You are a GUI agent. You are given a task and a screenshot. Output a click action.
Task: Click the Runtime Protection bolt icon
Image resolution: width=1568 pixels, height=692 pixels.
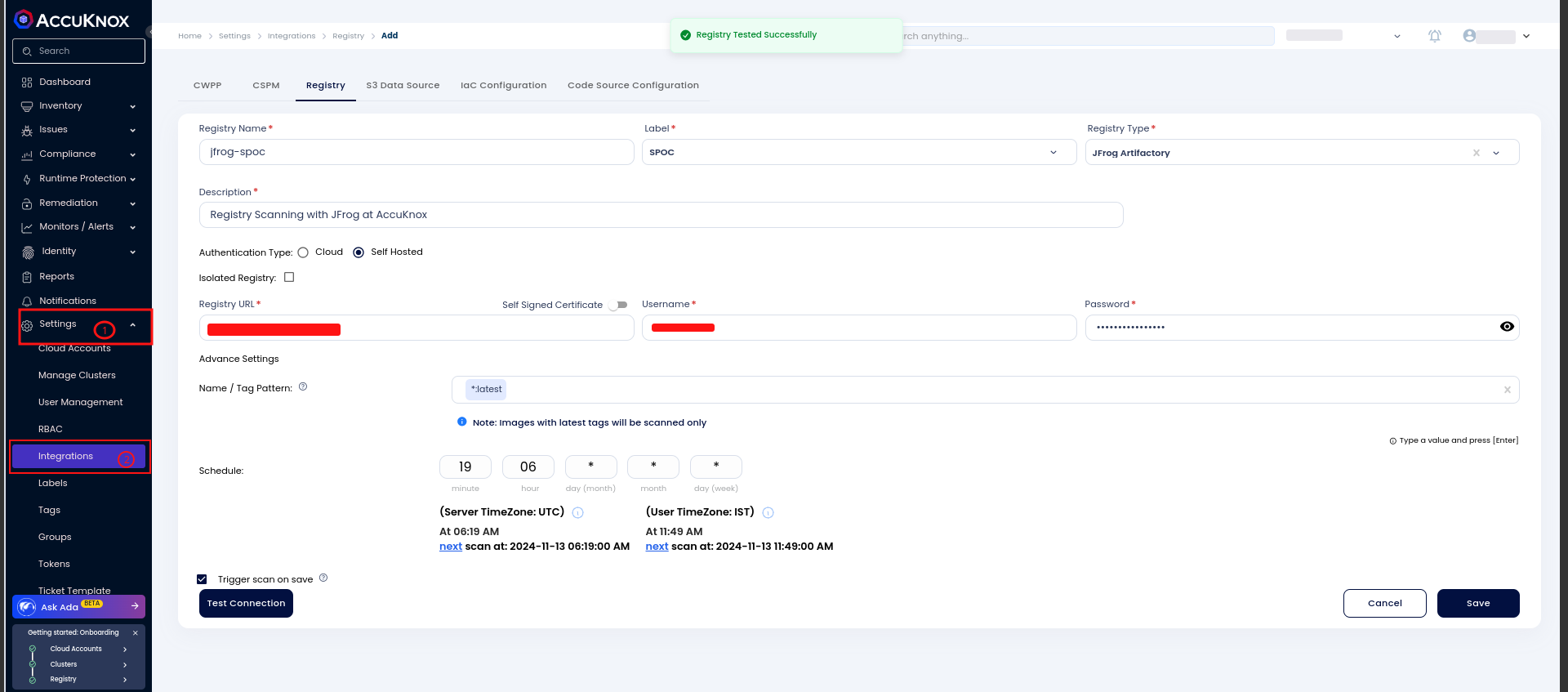click(27, 179)
